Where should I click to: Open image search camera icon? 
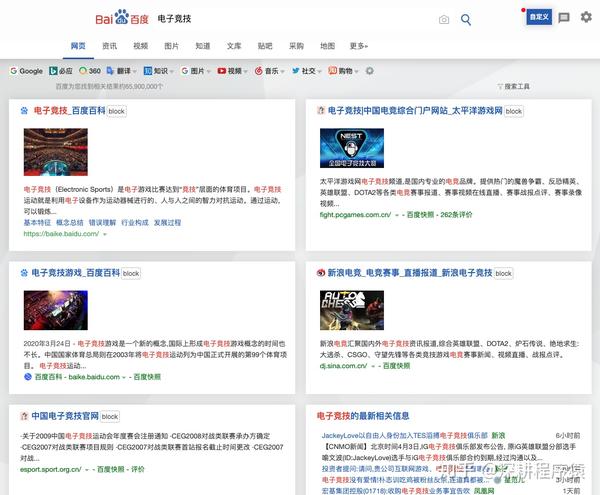coord(444,20)
